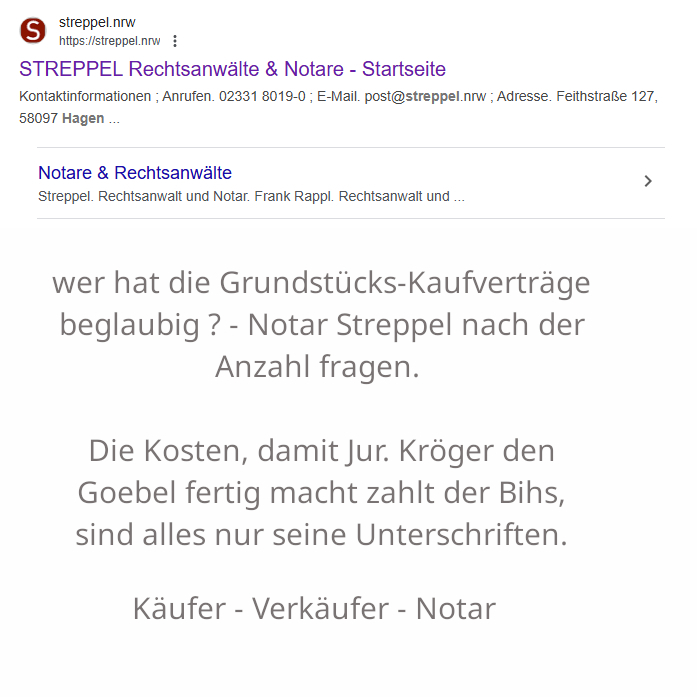
Task: Click the red Streppel S favicon
Action: [x=33, y=30]
